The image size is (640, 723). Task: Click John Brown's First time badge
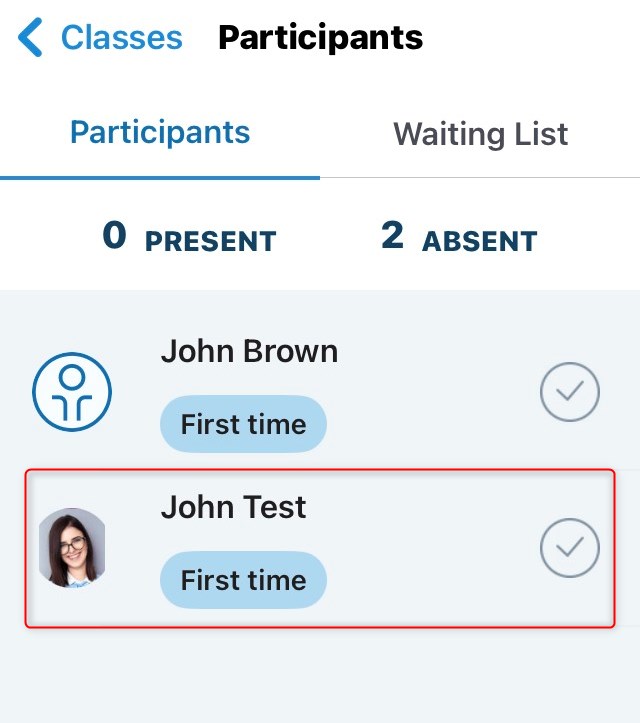(243, 424)
